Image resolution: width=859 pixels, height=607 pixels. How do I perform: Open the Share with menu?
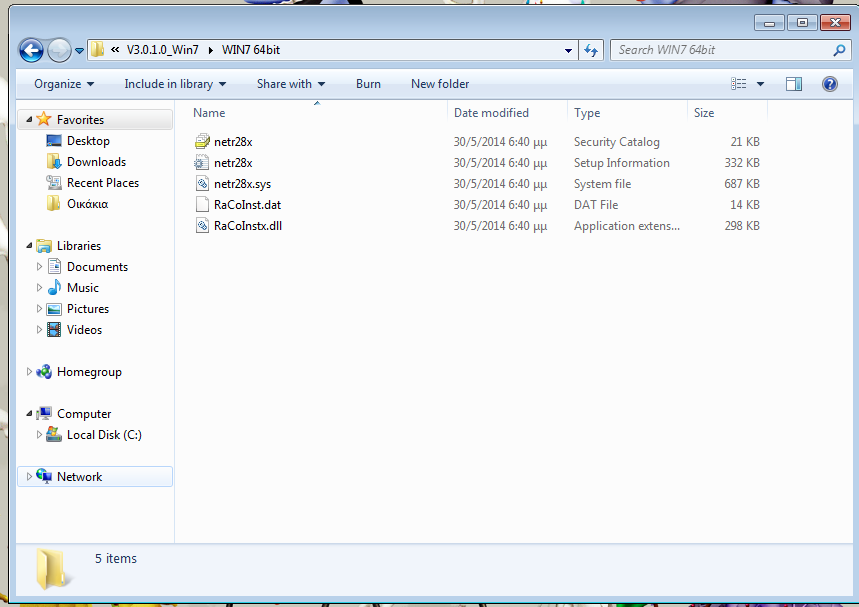click(x=291, y=84)
